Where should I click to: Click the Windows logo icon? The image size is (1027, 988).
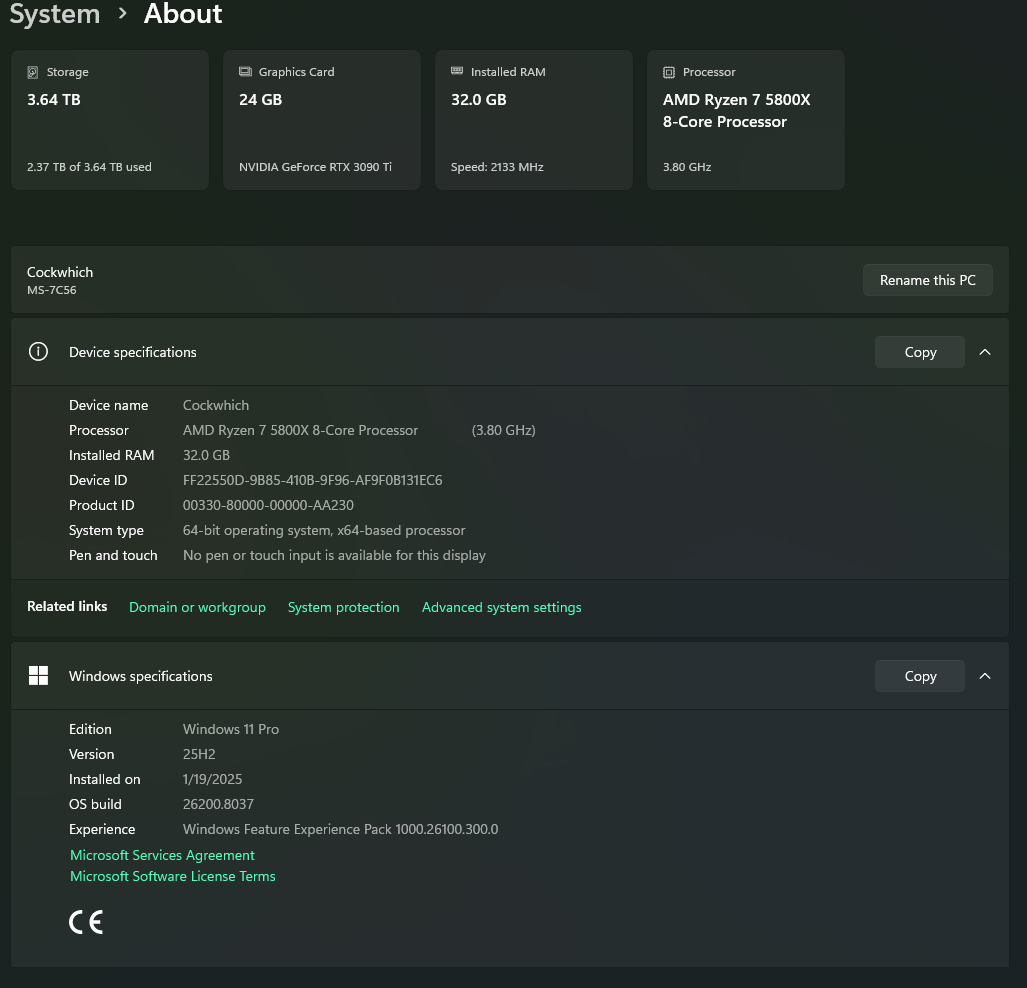(x=38, y=676)
